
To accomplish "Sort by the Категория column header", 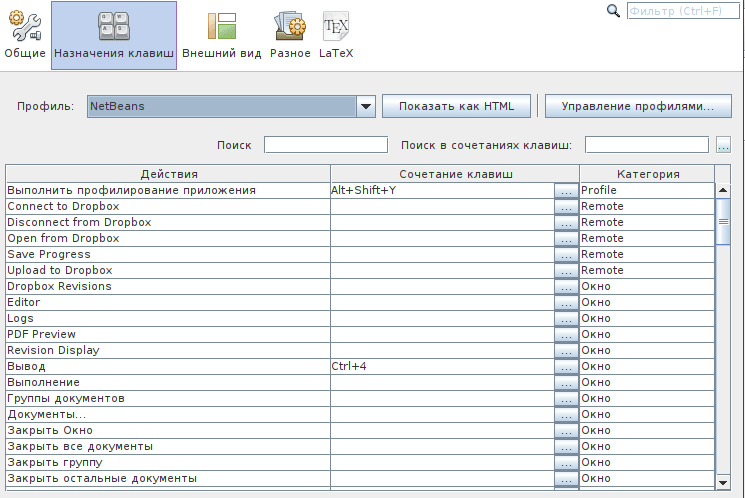I will tap(648, 174).
